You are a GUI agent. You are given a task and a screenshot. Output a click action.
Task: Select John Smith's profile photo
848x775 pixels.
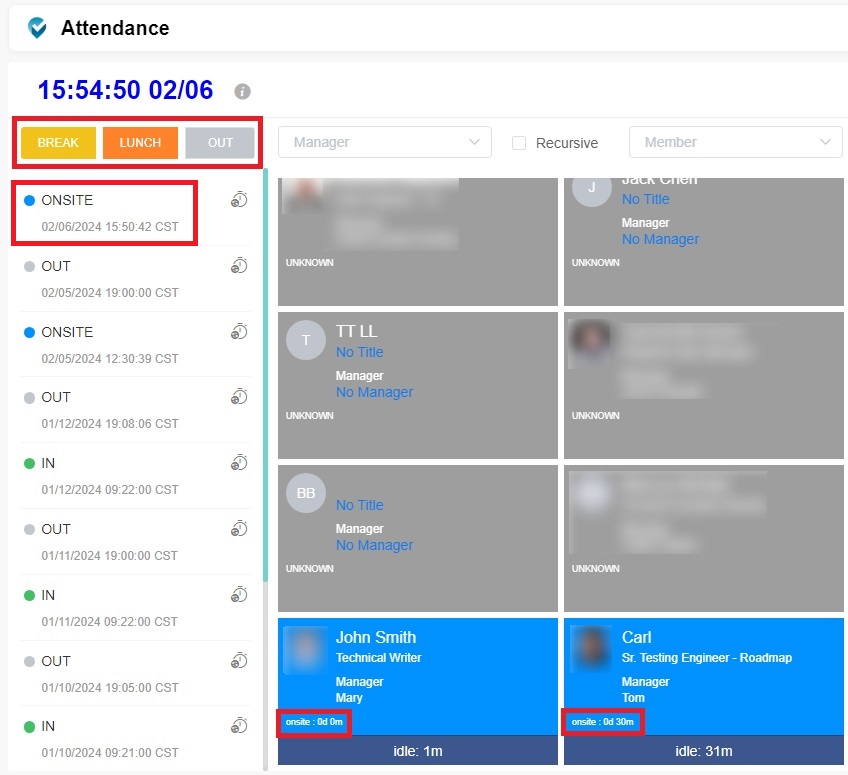(x=305, y=649)
